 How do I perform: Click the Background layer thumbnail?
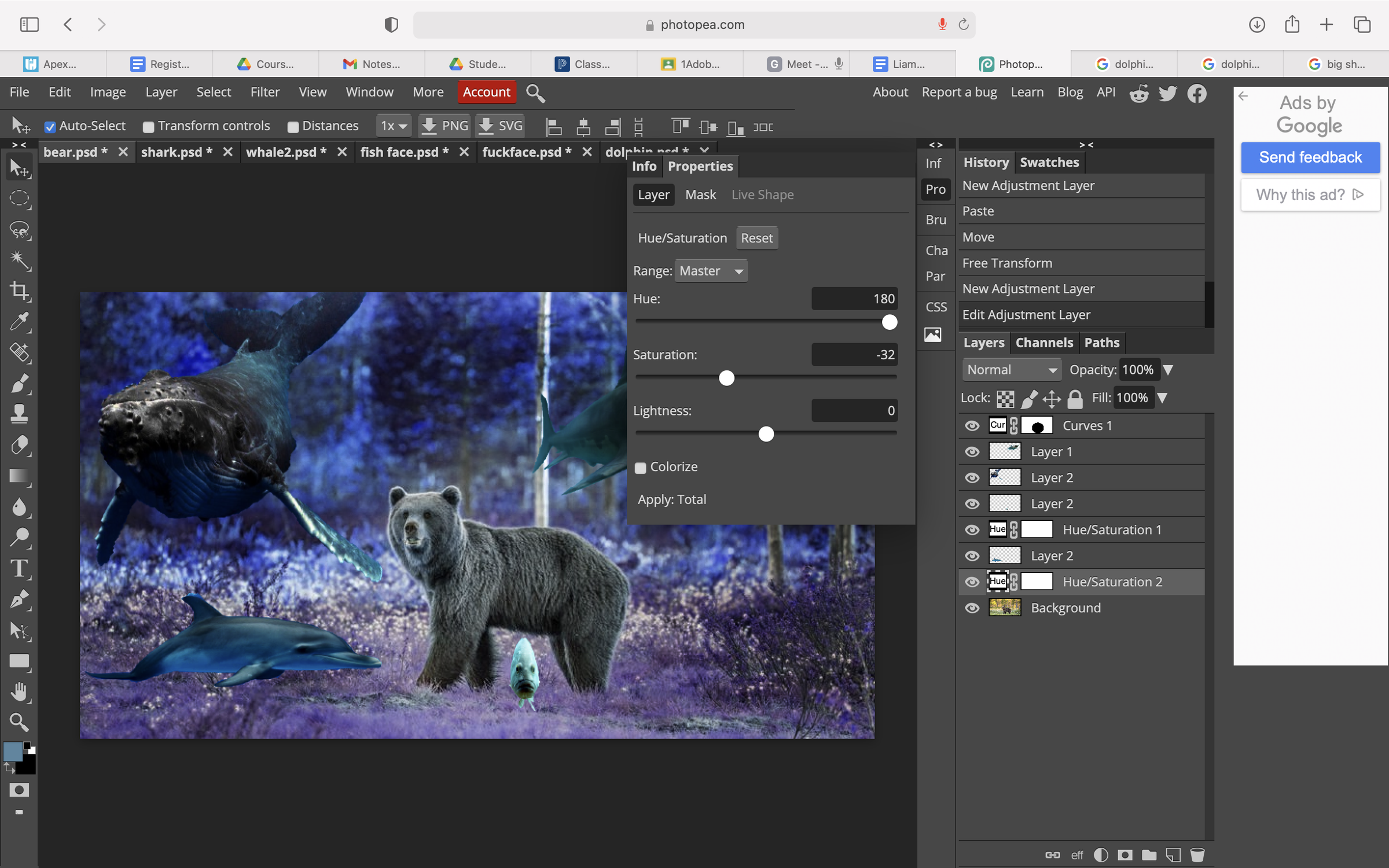coord(1005,608)
